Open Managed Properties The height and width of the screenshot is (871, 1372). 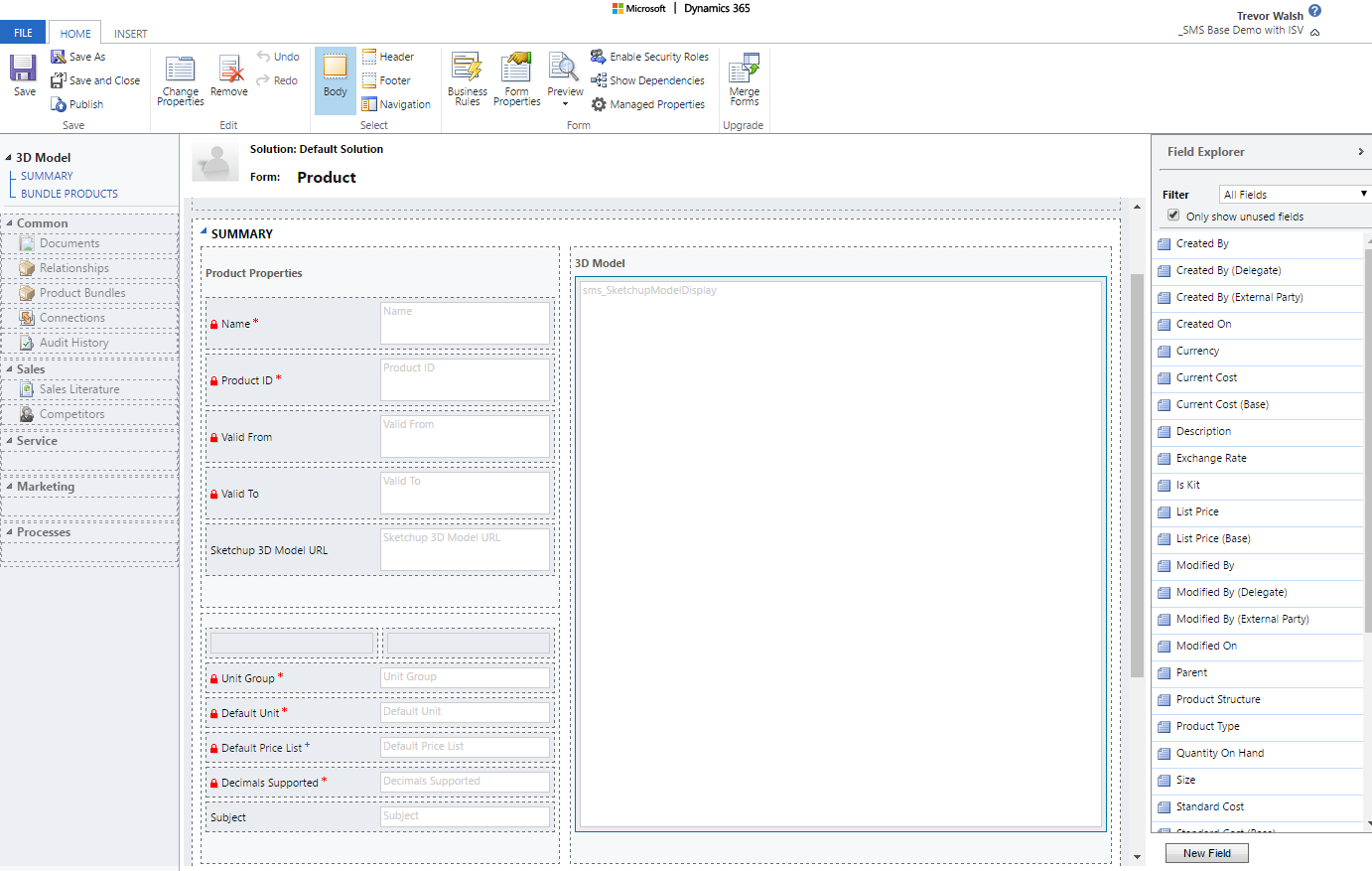coord(647,104)
